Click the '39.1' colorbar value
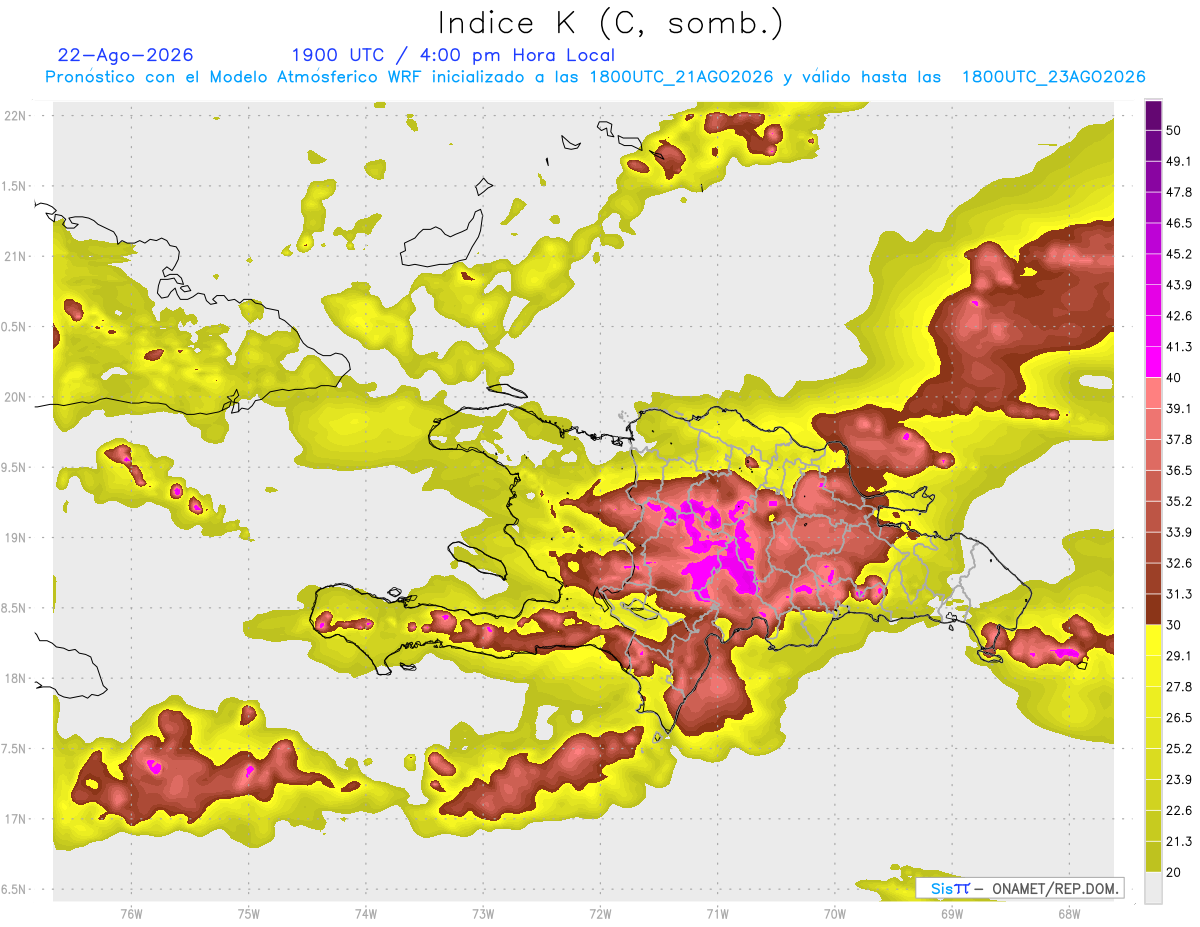This screenshot has height=927, width=1200. coord(1178,408)
